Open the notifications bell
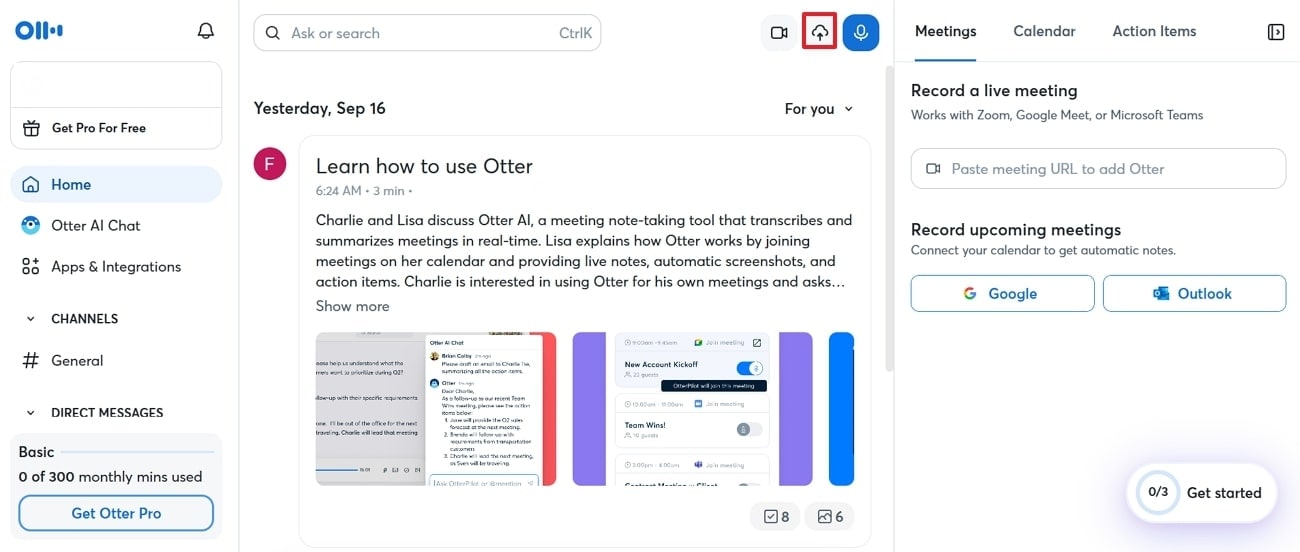This screenshot has width=1300, height=552. (205, 31)
